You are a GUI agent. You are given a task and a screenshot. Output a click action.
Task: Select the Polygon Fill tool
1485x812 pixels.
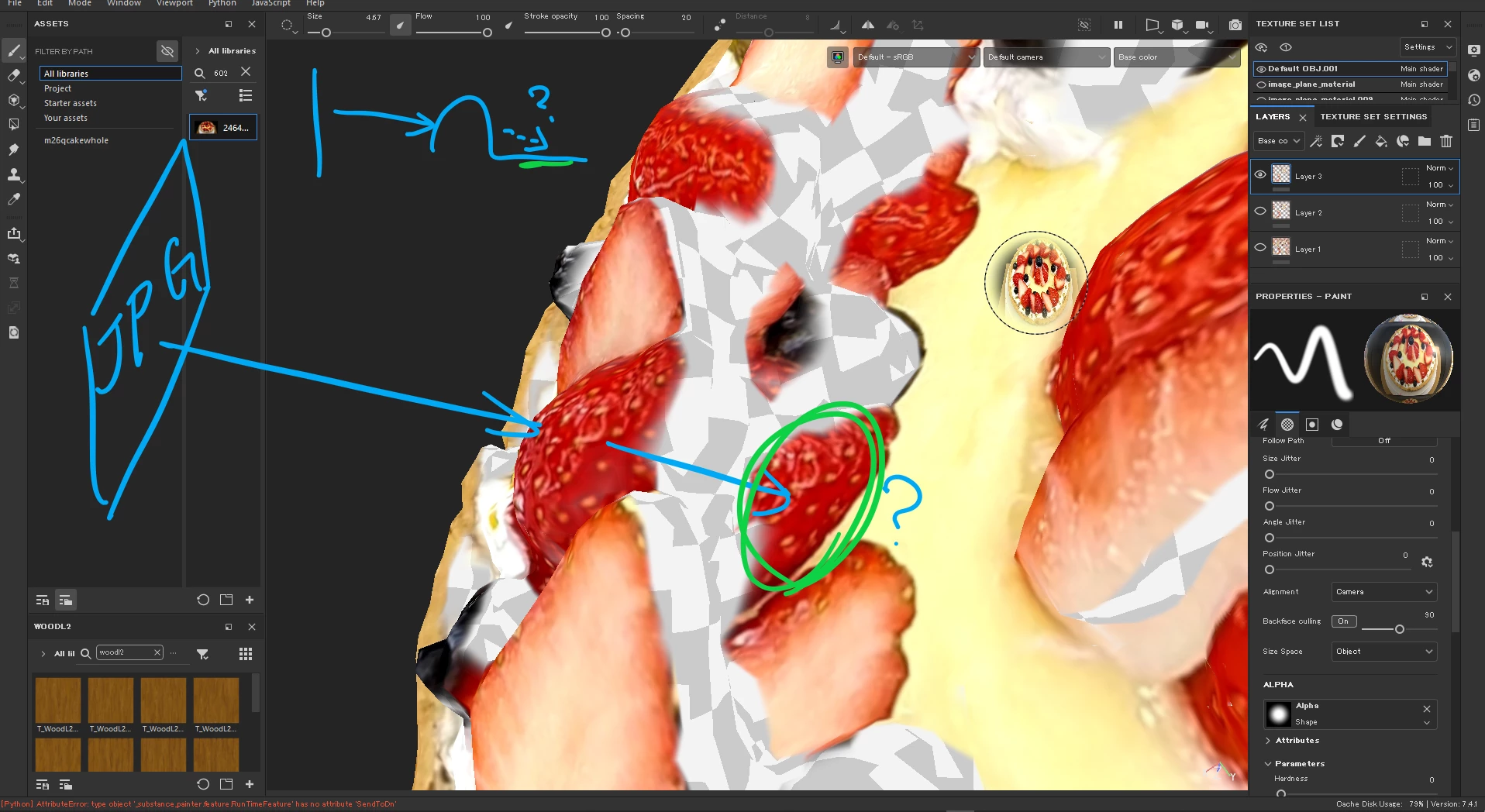[14, 124]
